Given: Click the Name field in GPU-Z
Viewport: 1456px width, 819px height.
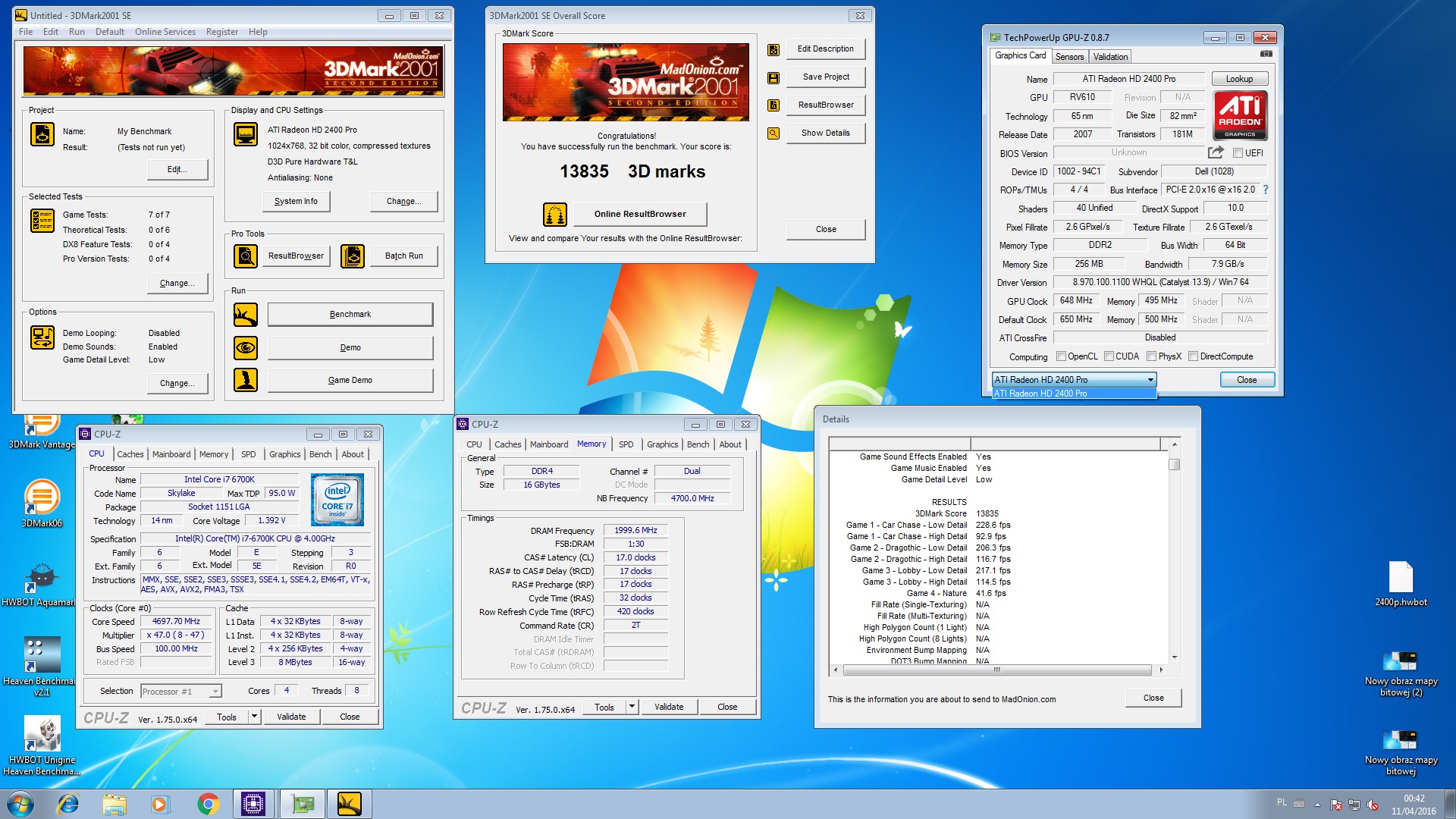Looking at the screenshot, I should pyautogui.click(x=1128, y=79).
